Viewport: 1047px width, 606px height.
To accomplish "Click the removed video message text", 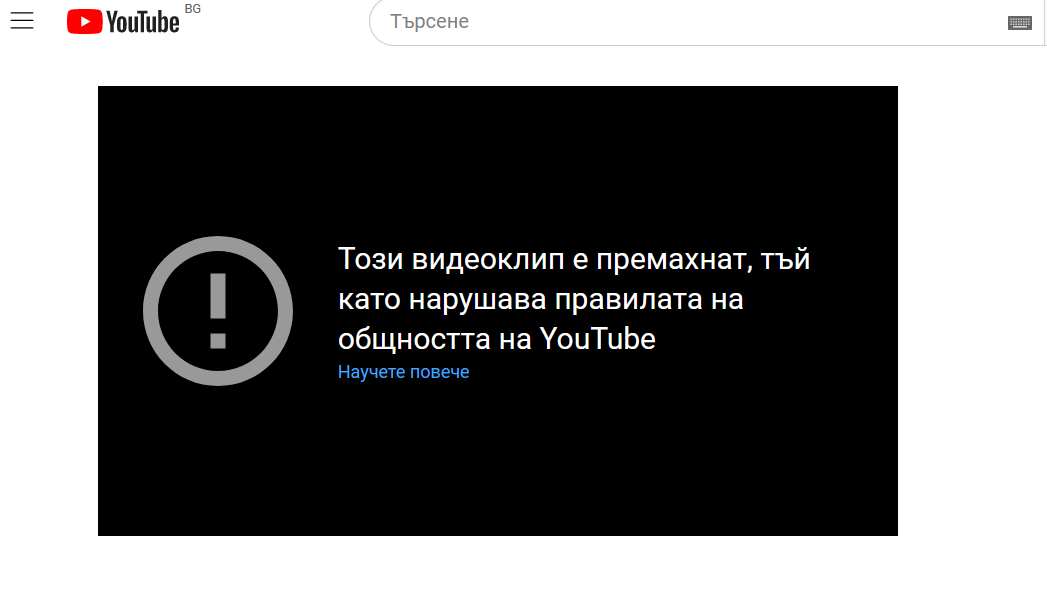I will click(574, 299).
